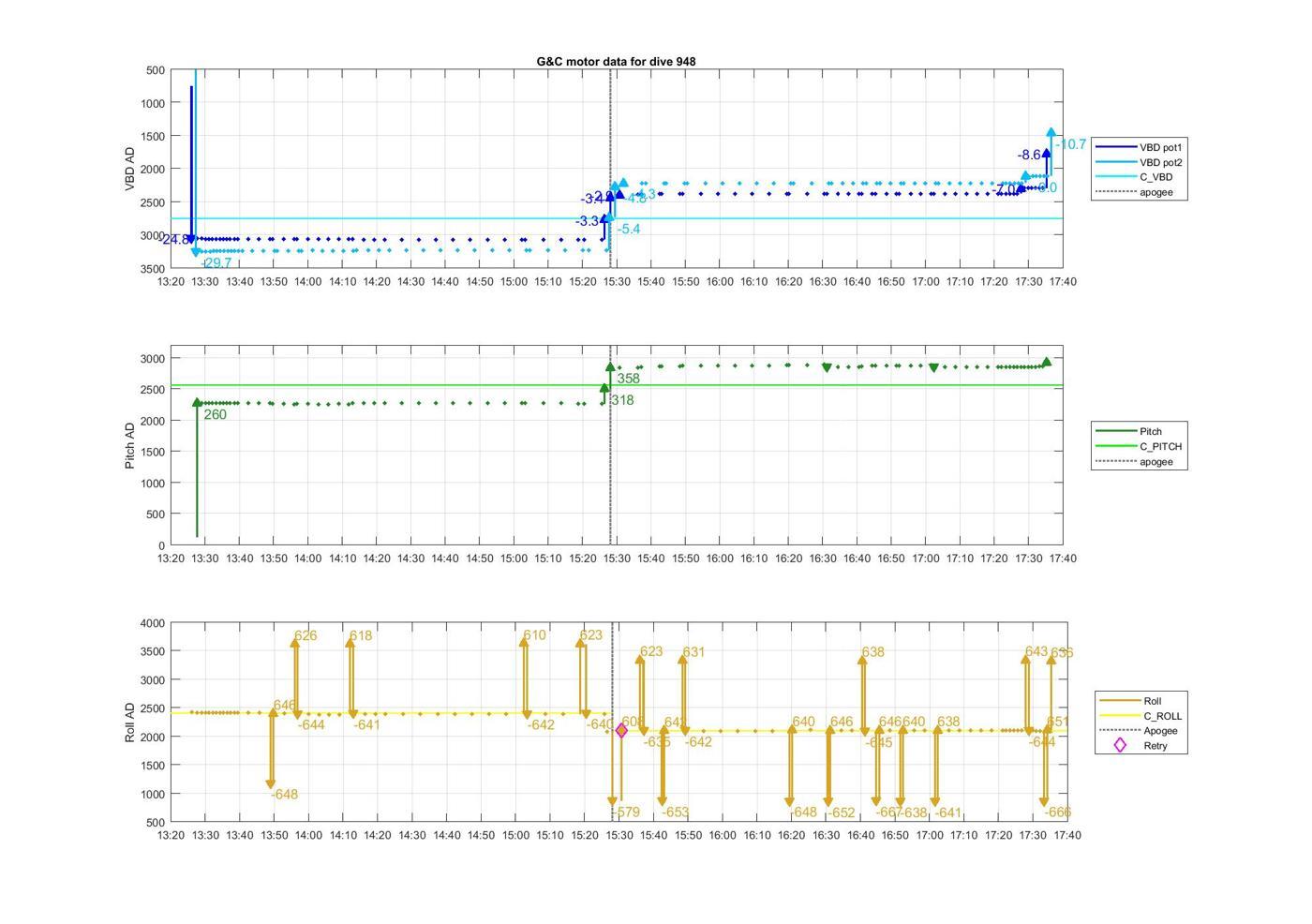Click the 3500 tick on the VBD y-axis
Viewport: 1312px width, 924px height.
153,269
